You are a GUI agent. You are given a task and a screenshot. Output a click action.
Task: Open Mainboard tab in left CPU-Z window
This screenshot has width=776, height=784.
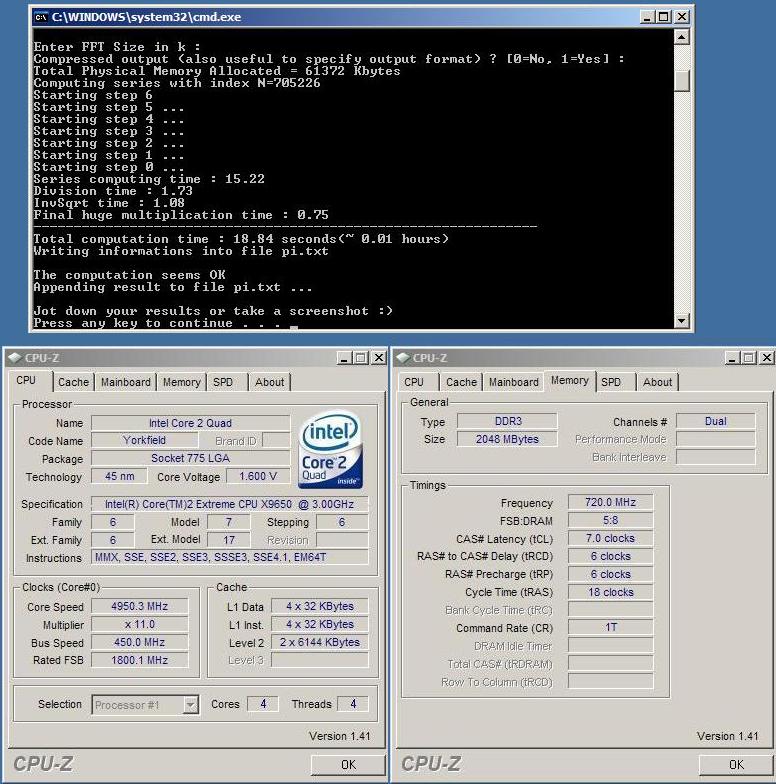pos(126,382)
